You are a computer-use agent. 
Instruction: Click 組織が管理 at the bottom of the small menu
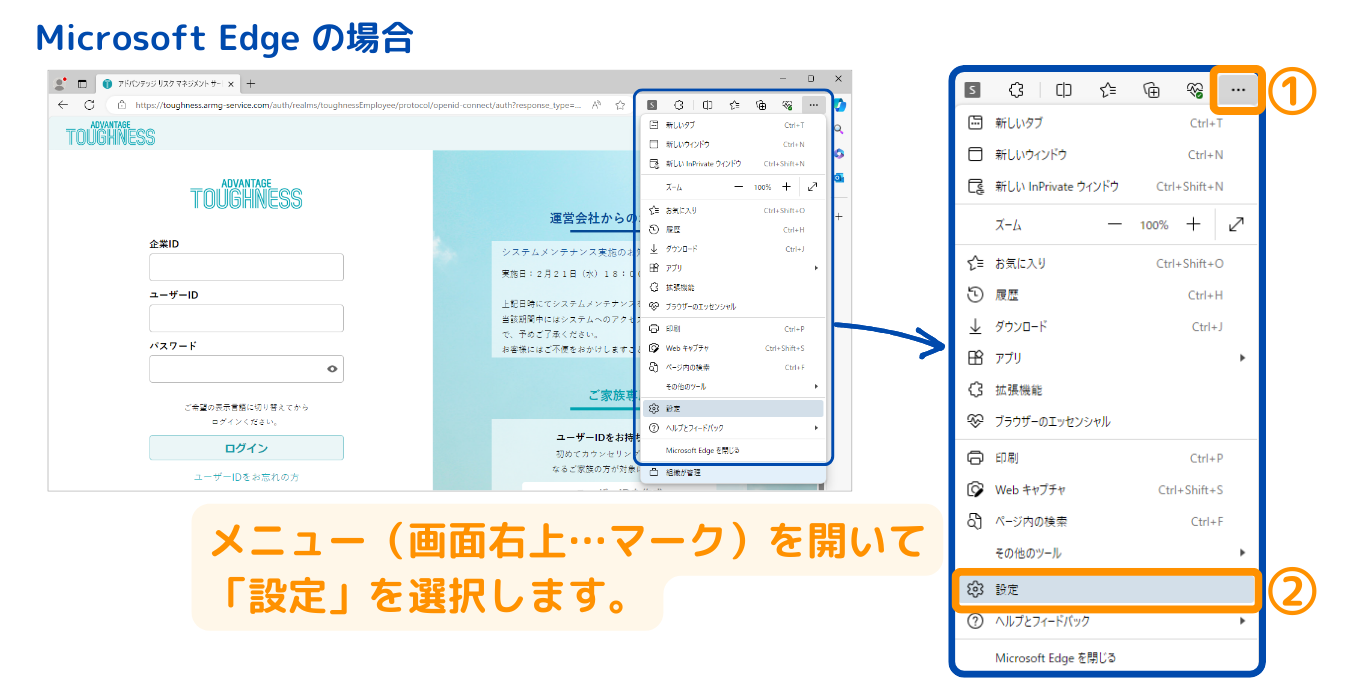tap(733, 472)
